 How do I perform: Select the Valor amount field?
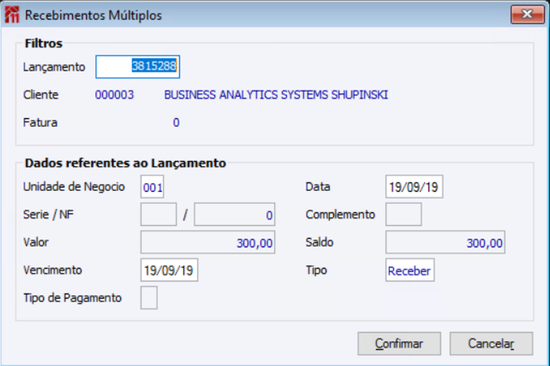tap(208, 242)
